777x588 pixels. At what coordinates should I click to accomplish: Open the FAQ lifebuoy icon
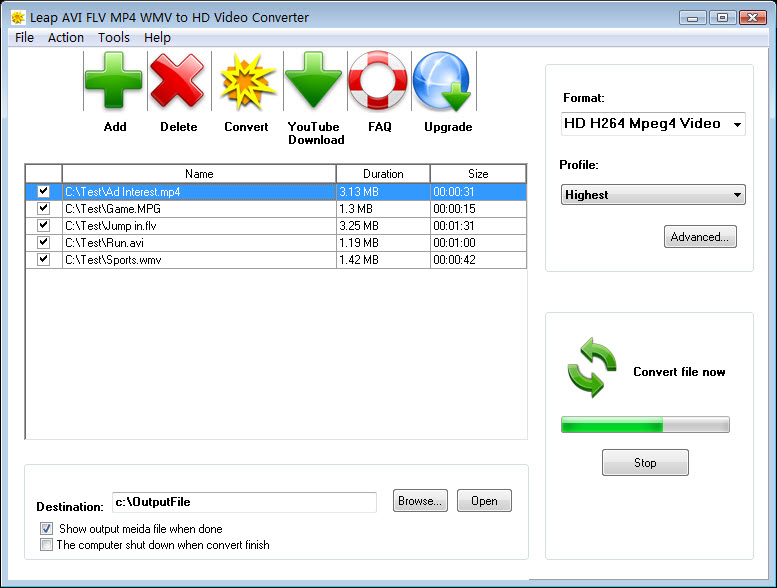(378, 80)
